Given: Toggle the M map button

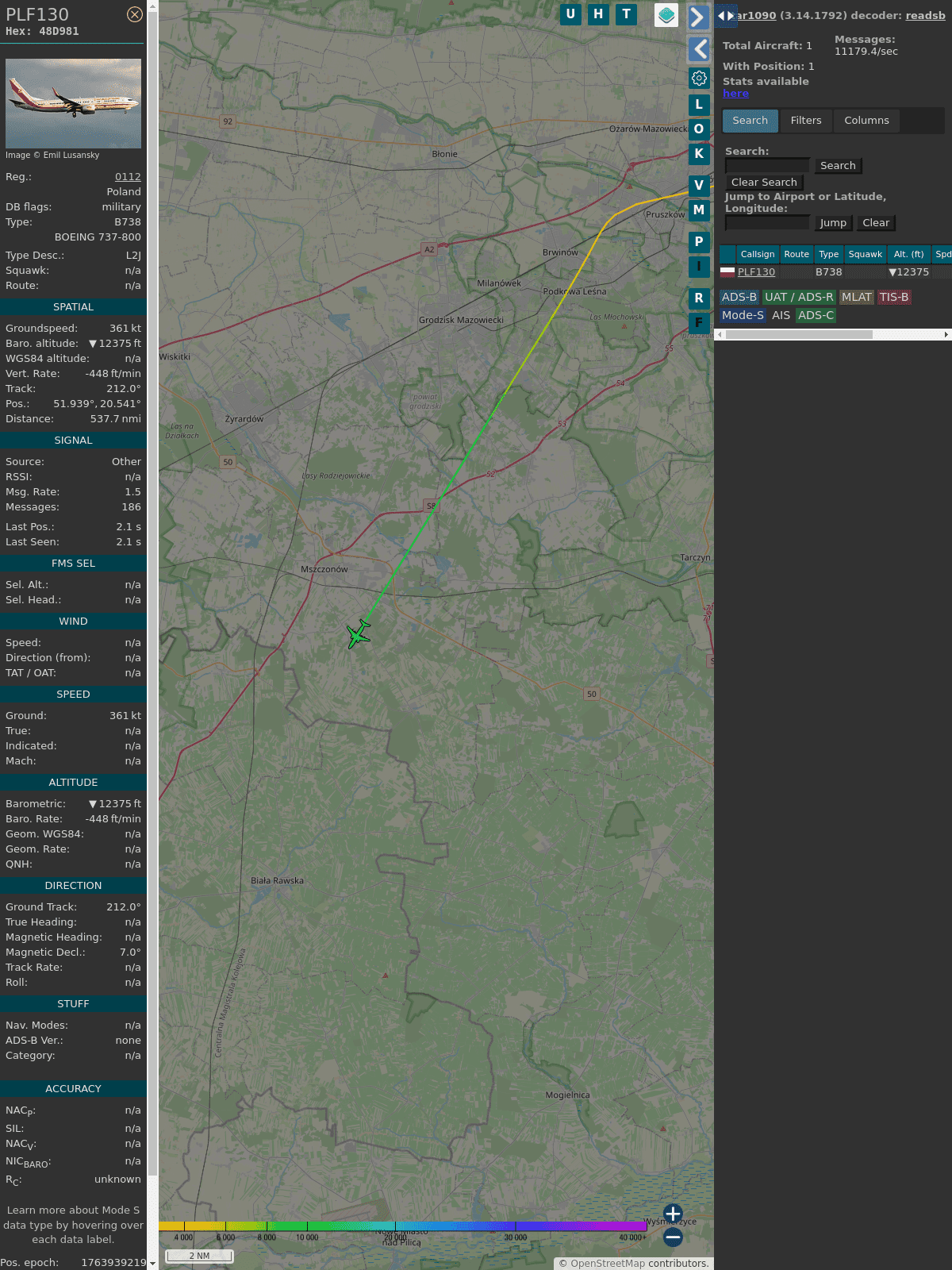Looking at the screenshot, I should pos(699,210).
